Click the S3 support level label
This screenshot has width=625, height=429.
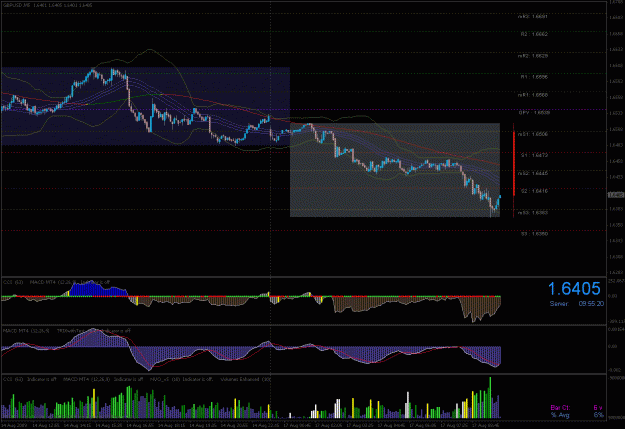coord(534,234)
